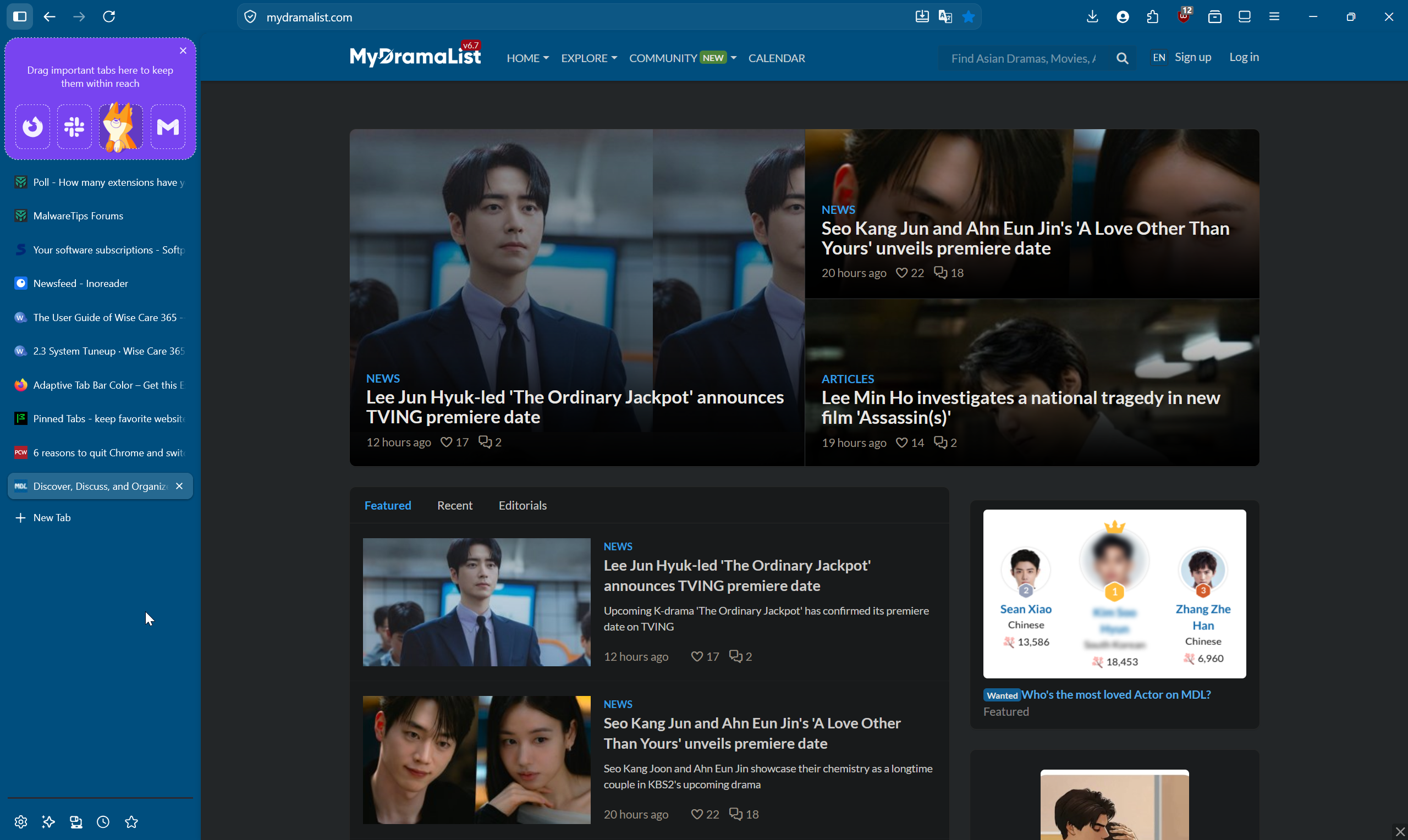Switch to the Adaptive Tab Bar Color tab

pyautogui.click(x=100, y=385)
